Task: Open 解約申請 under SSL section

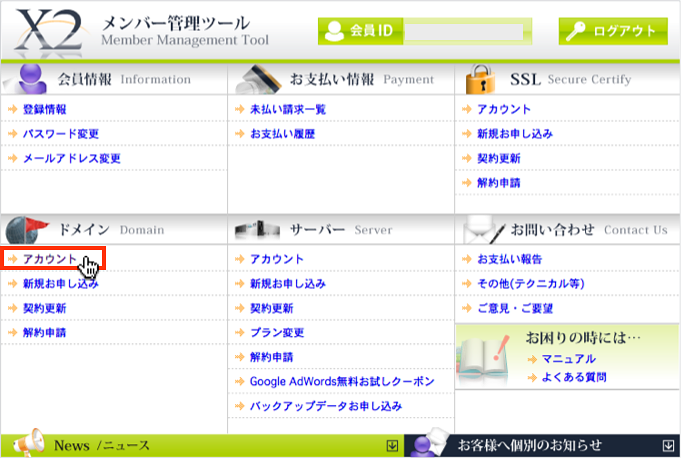Action: pyautogui.click(x=499, y=183)
